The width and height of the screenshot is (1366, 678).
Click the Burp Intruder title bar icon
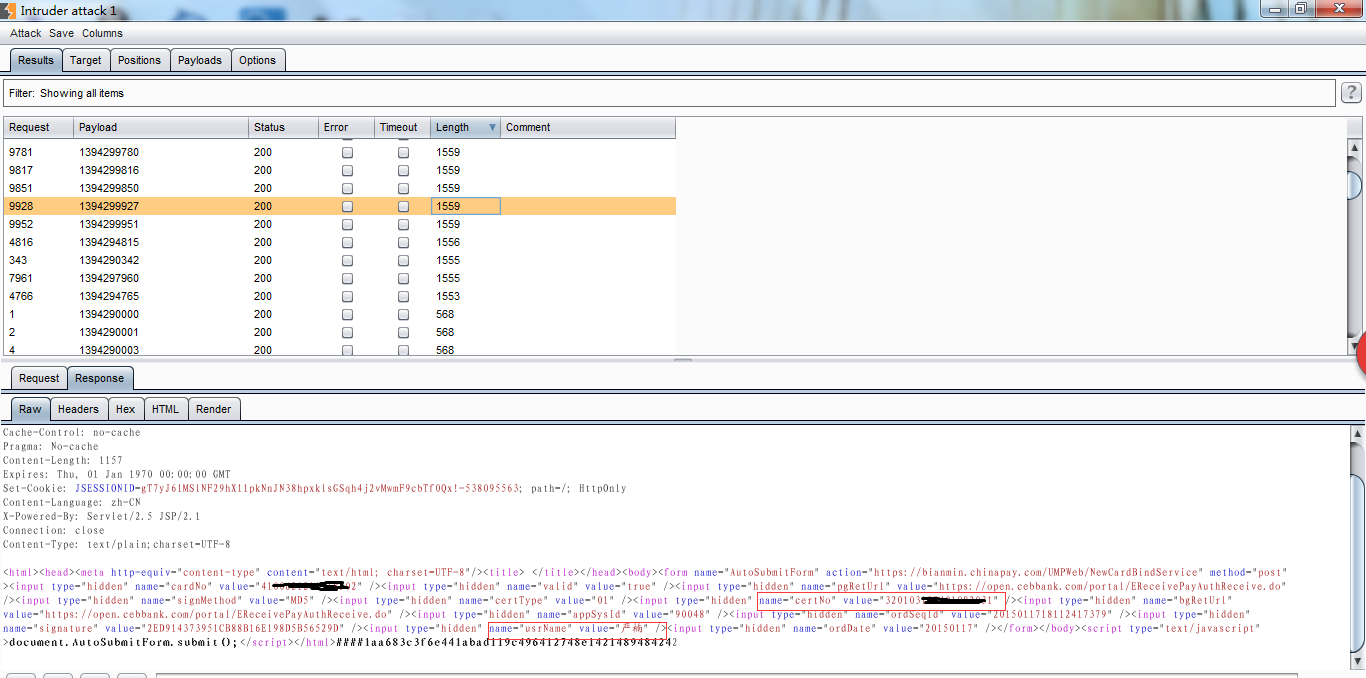pos(9,9)
